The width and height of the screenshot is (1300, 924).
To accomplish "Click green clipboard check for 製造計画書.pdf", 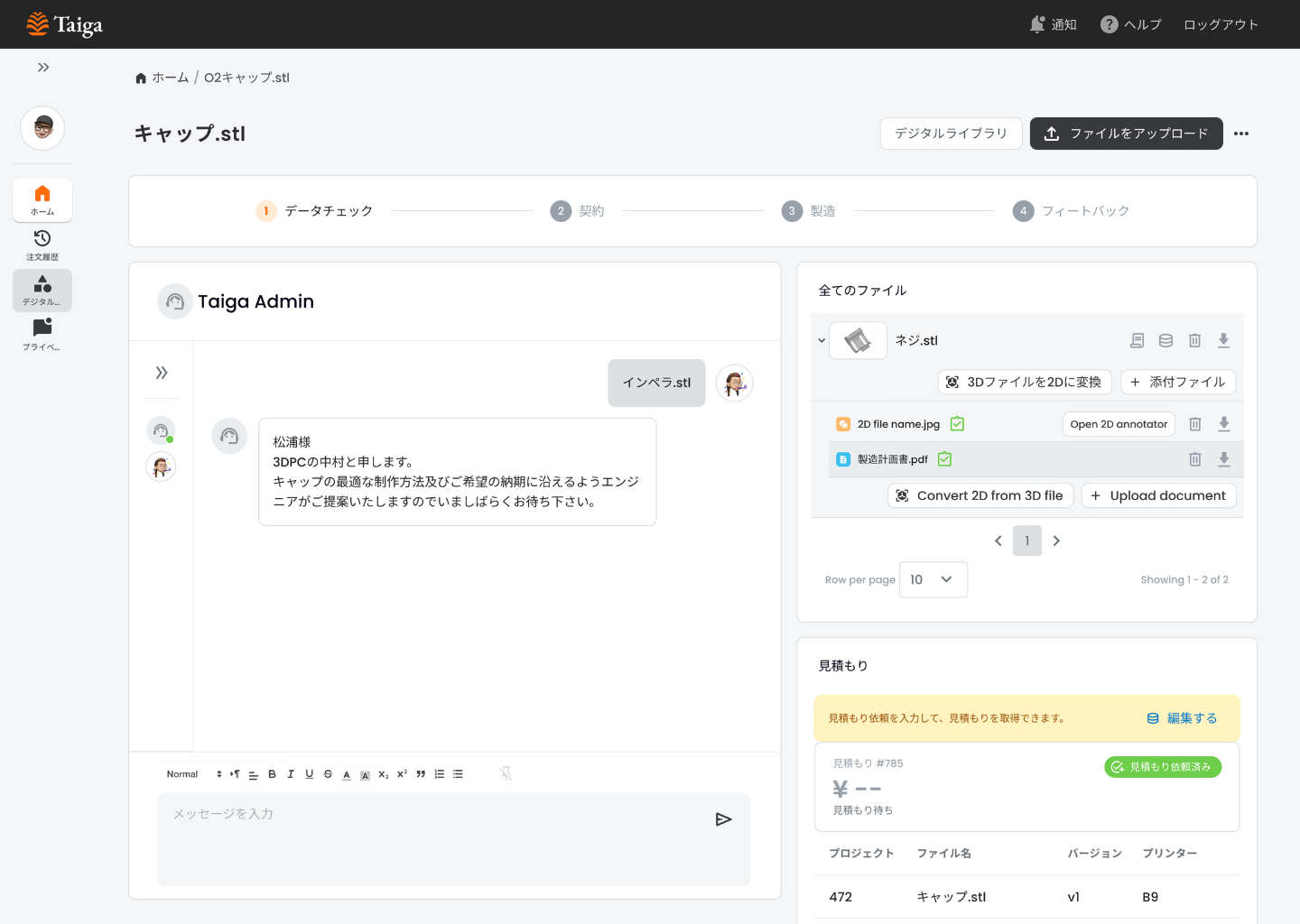I will click(945, 459).
